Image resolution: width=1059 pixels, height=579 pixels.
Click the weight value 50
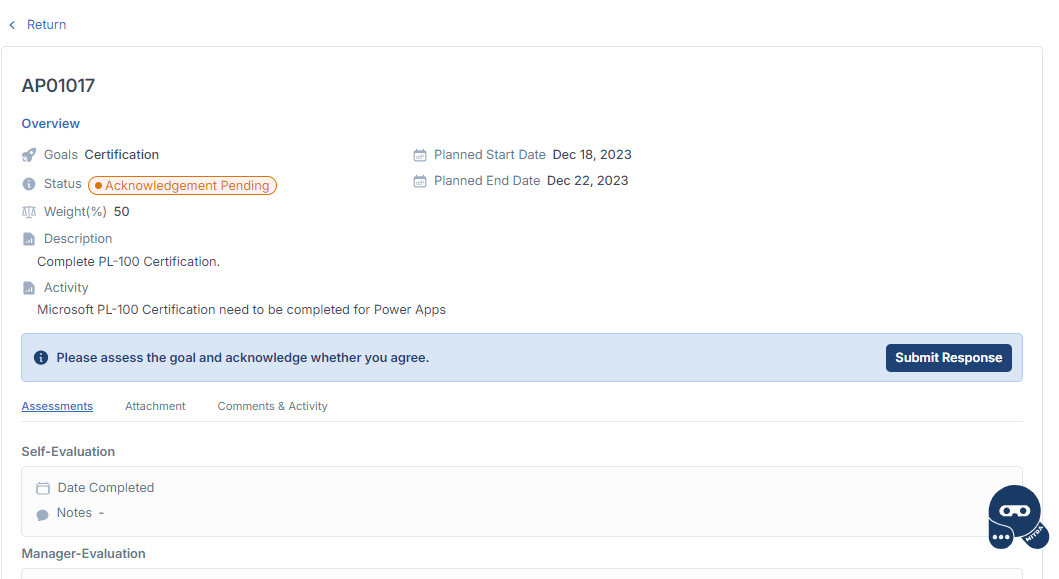coord(122,211)
